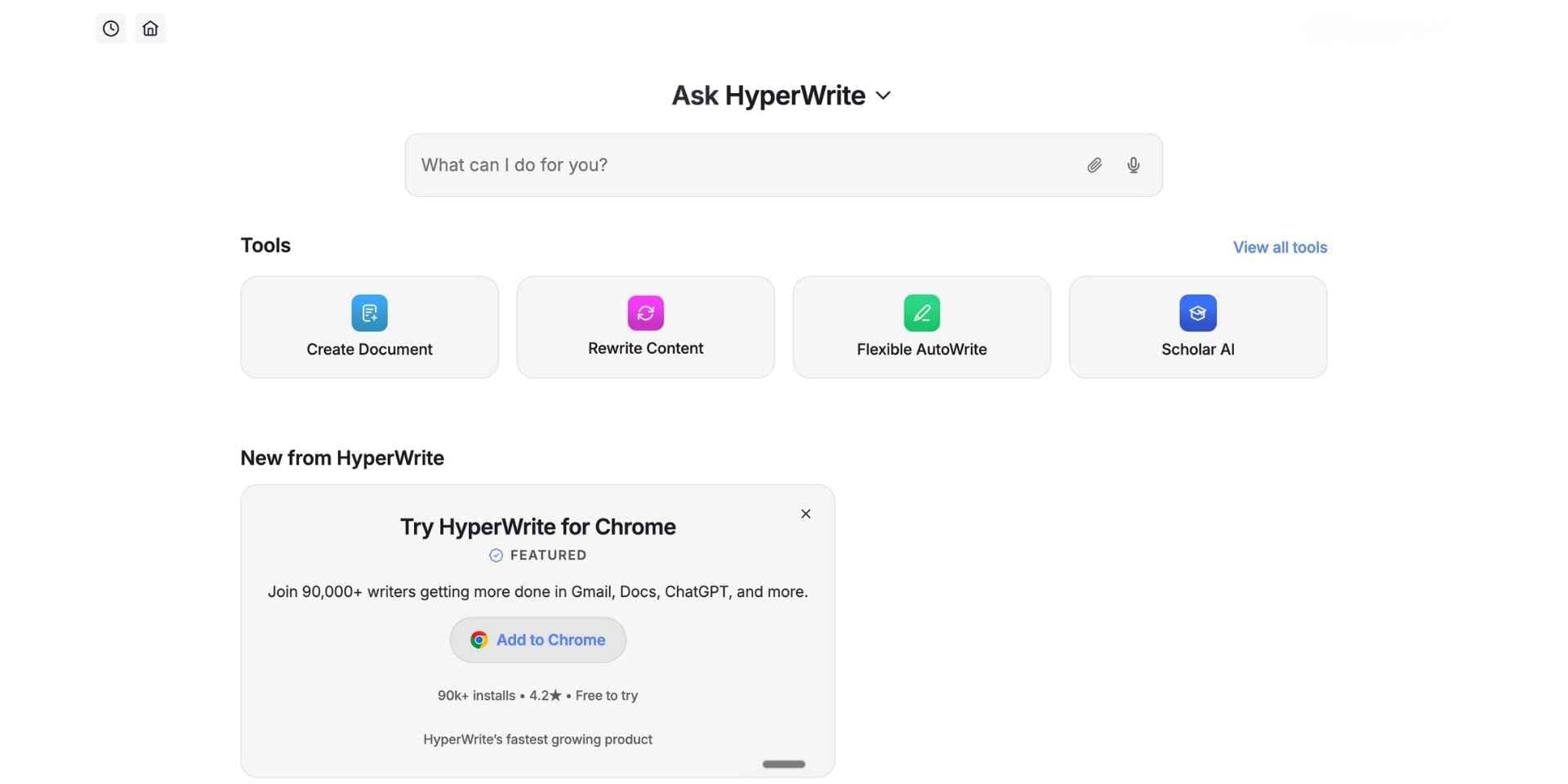The image size is (1568, 784).
Task: Click the blue Create Document icon
Action: point(369,313)
